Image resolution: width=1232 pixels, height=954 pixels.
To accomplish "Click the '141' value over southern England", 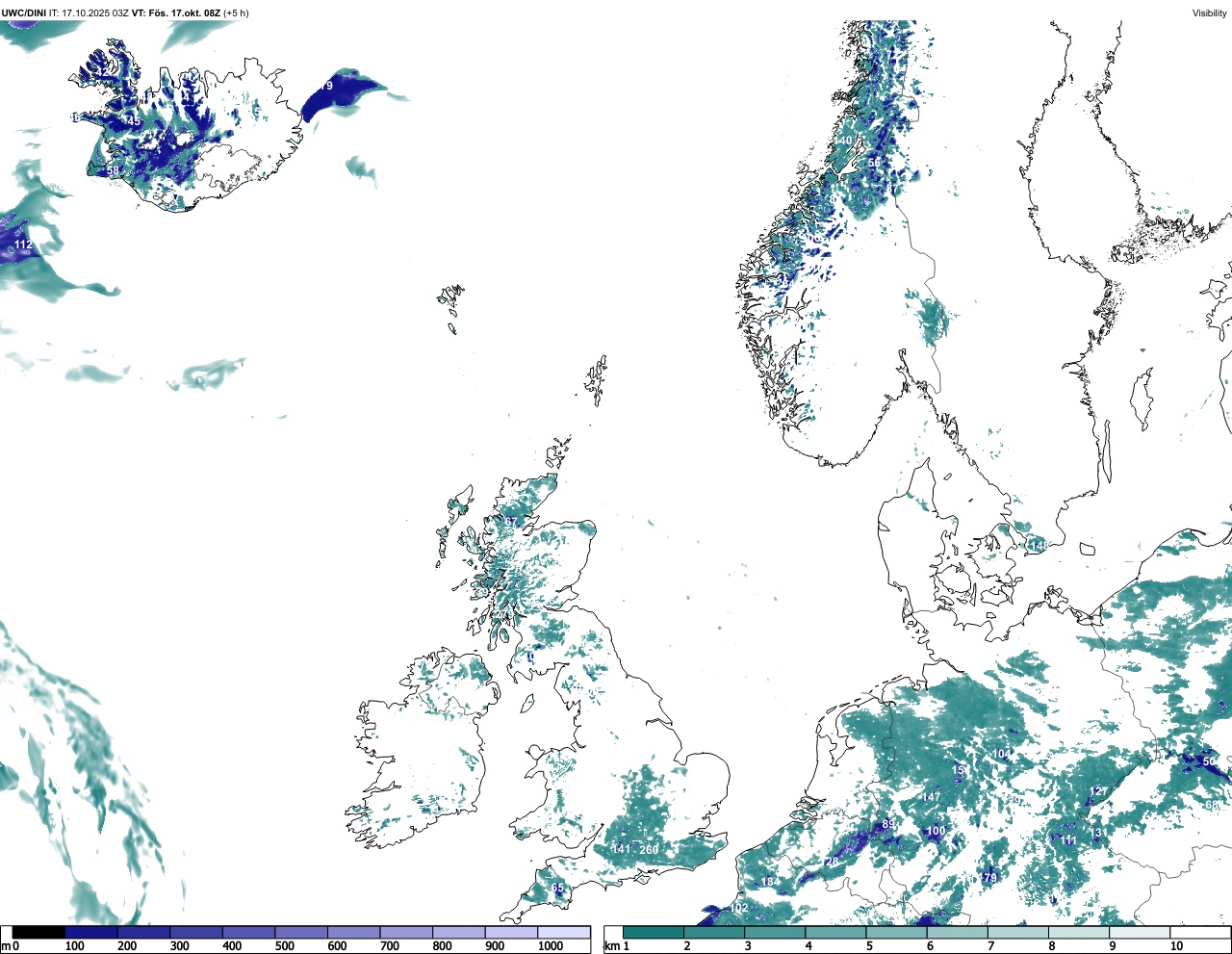I will coord(621,849).
